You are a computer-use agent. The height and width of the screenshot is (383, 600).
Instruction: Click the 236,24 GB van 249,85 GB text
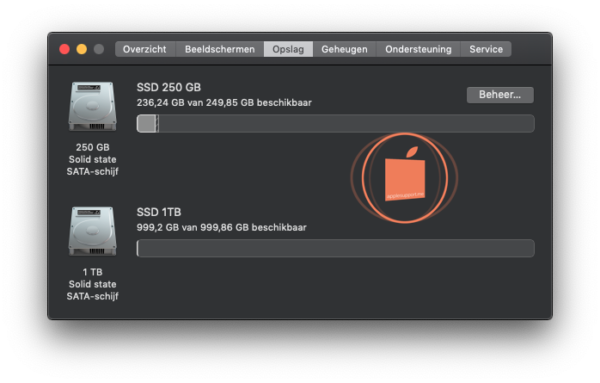224,103
